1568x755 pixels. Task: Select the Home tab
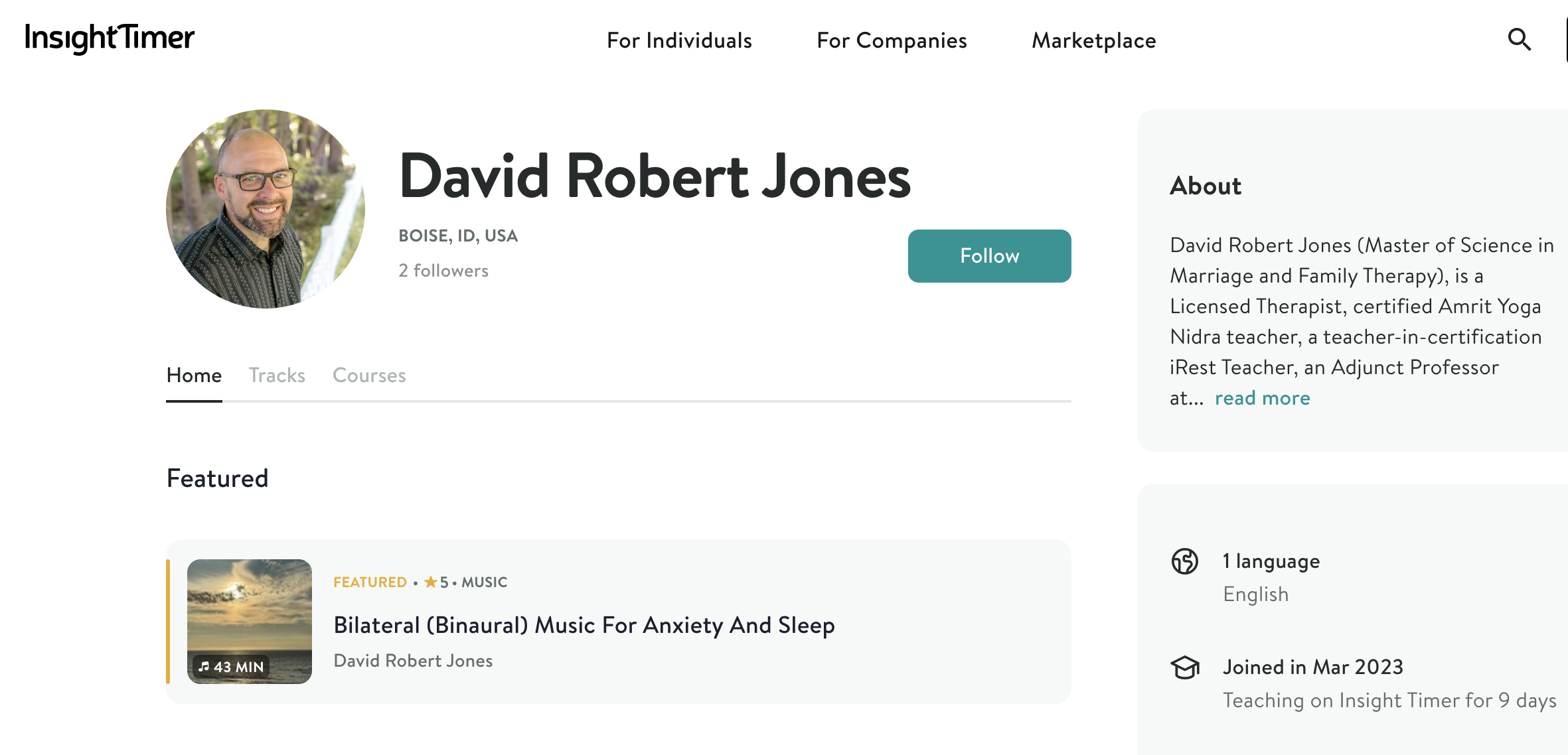tap(194, 376)
